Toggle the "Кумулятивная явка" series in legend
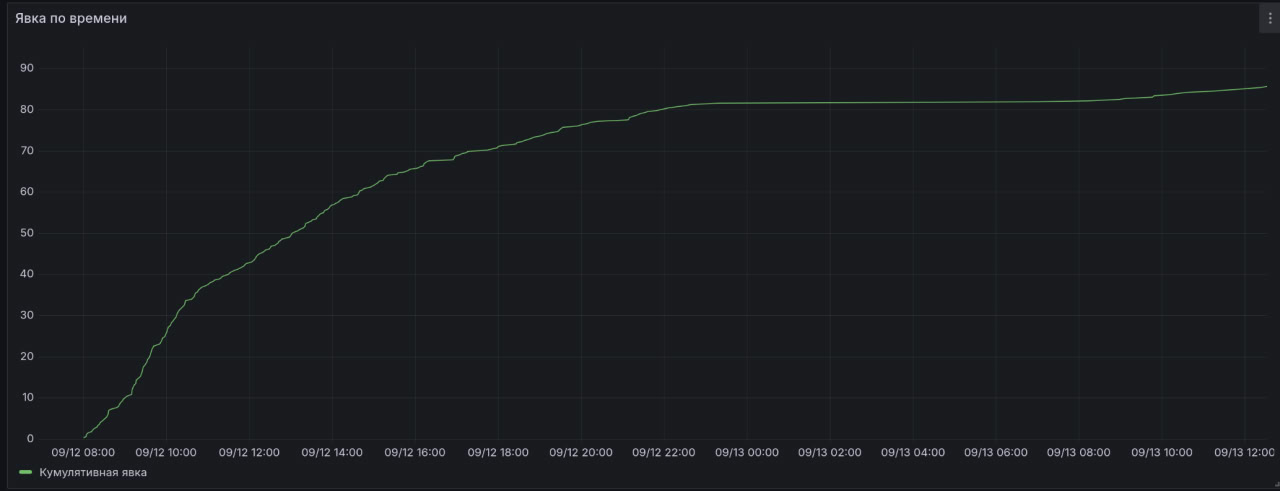 click(x=93, y=472)
